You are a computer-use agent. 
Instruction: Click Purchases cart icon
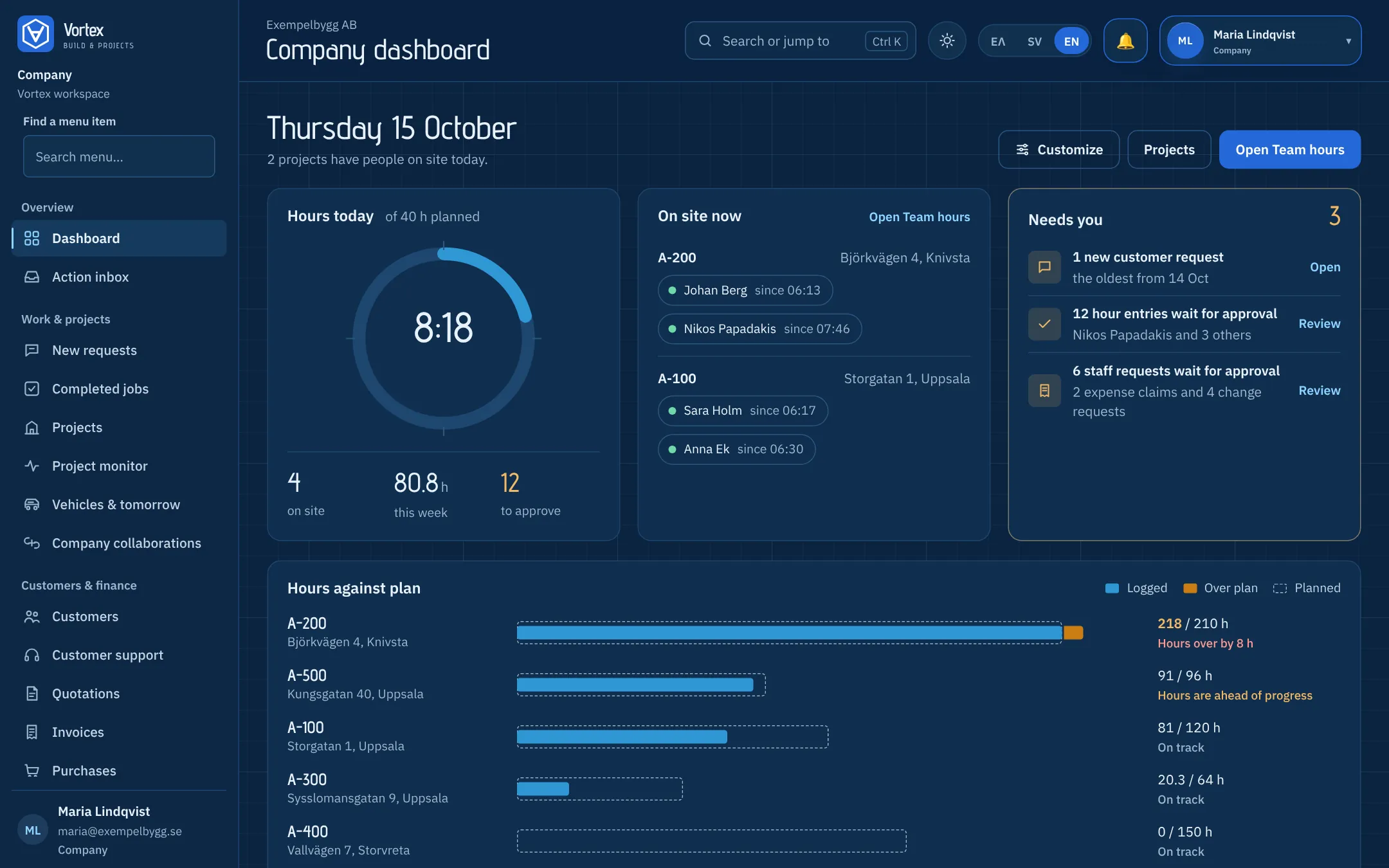pos(32,770)
